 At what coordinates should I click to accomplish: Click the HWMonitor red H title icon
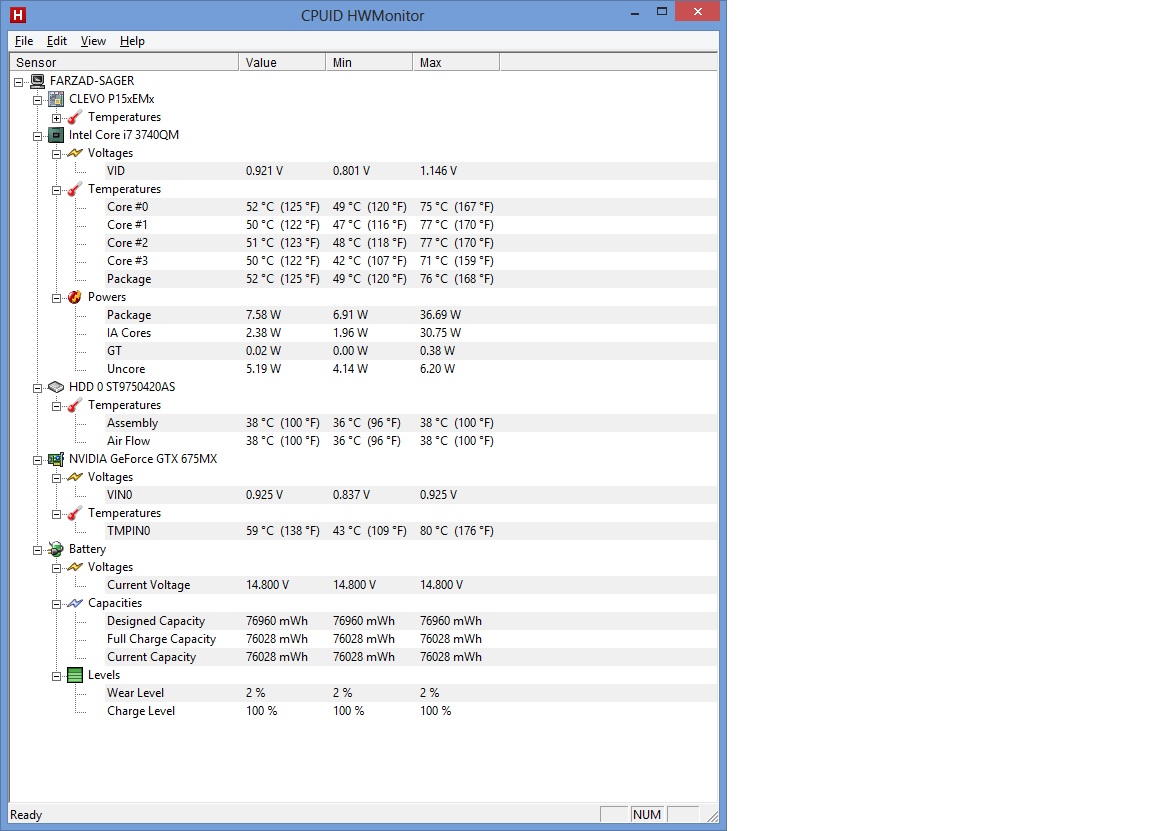[x=18, y=15]
